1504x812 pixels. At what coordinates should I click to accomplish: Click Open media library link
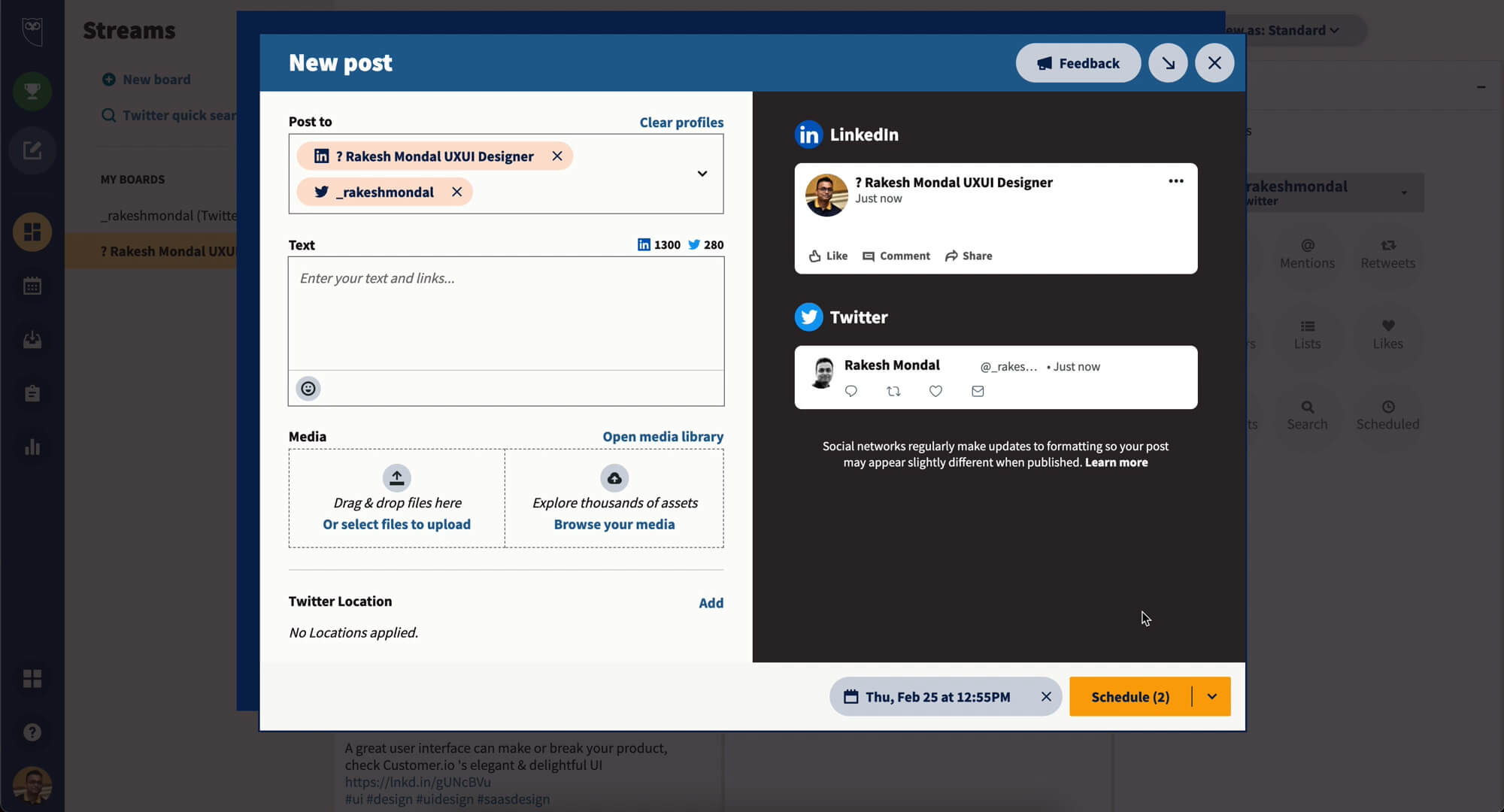(x=663, y=436)
